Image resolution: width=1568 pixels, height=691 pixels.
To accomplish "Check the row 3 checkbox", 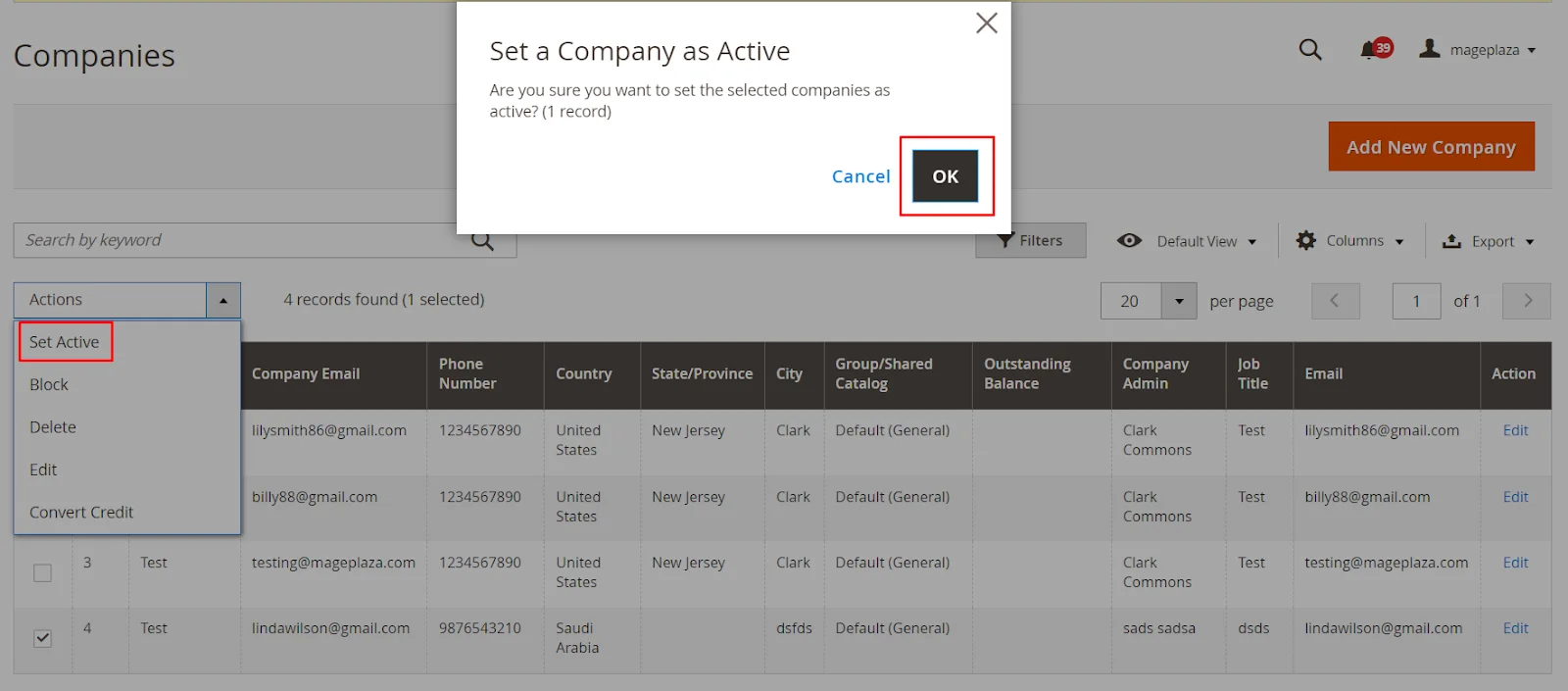I will coord(42,572).
